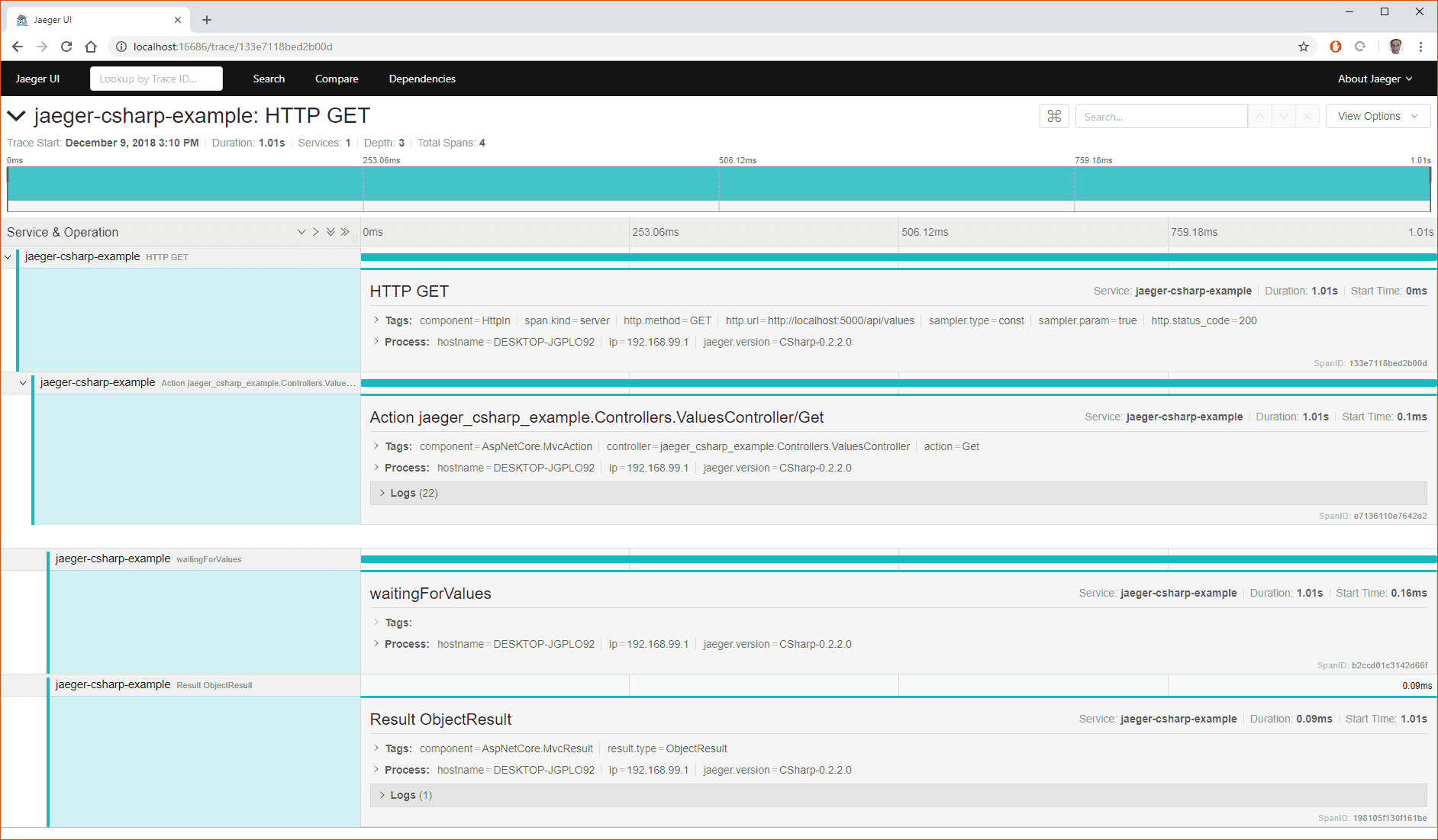The height and width of the screenshot is (840, 1438).
Task: Open a new browser tab
Action: [207, 20]
